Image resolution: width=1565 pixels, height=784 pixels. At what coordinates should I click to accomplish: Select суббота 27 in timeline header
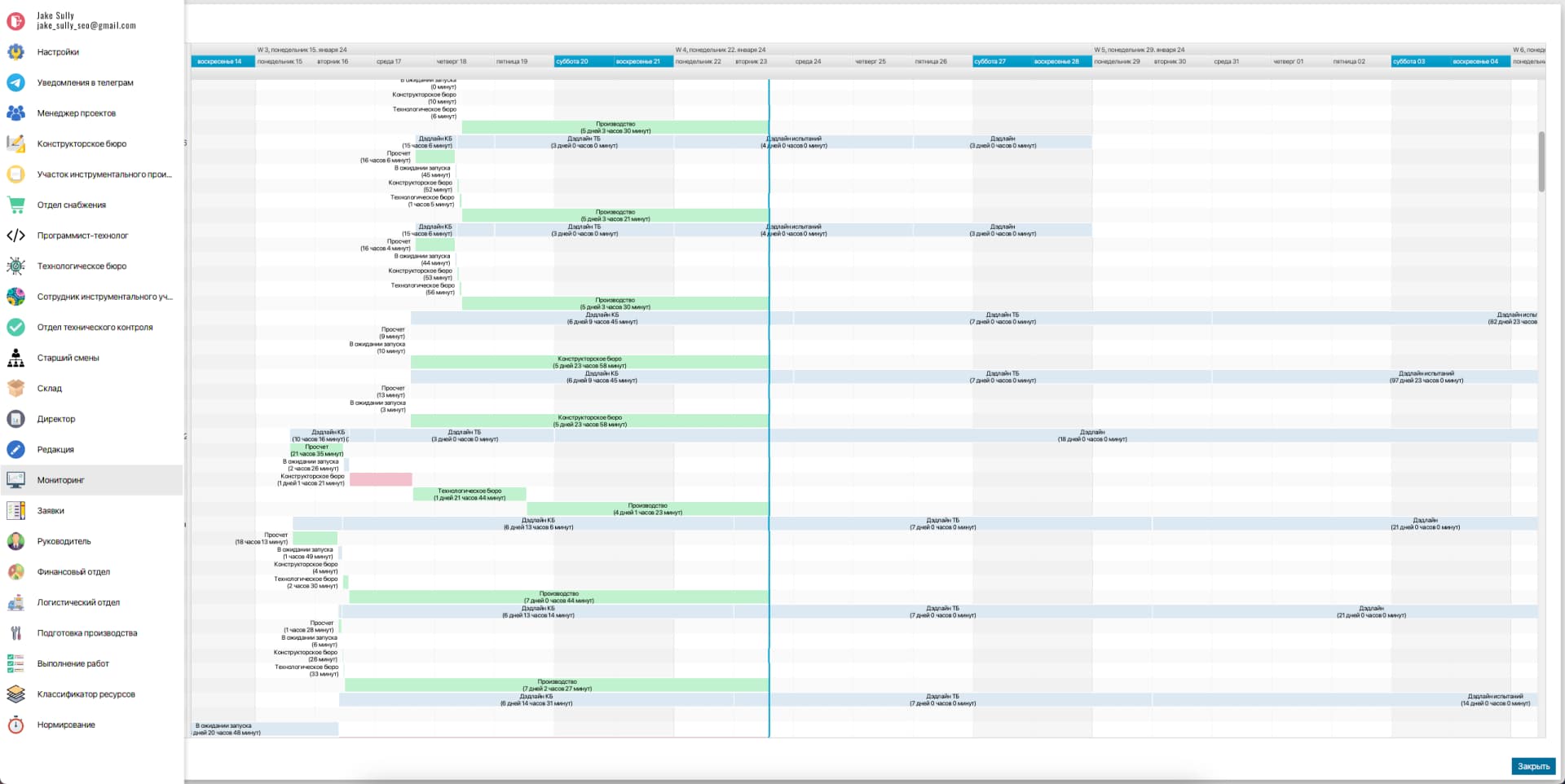[x=990, y=61]
